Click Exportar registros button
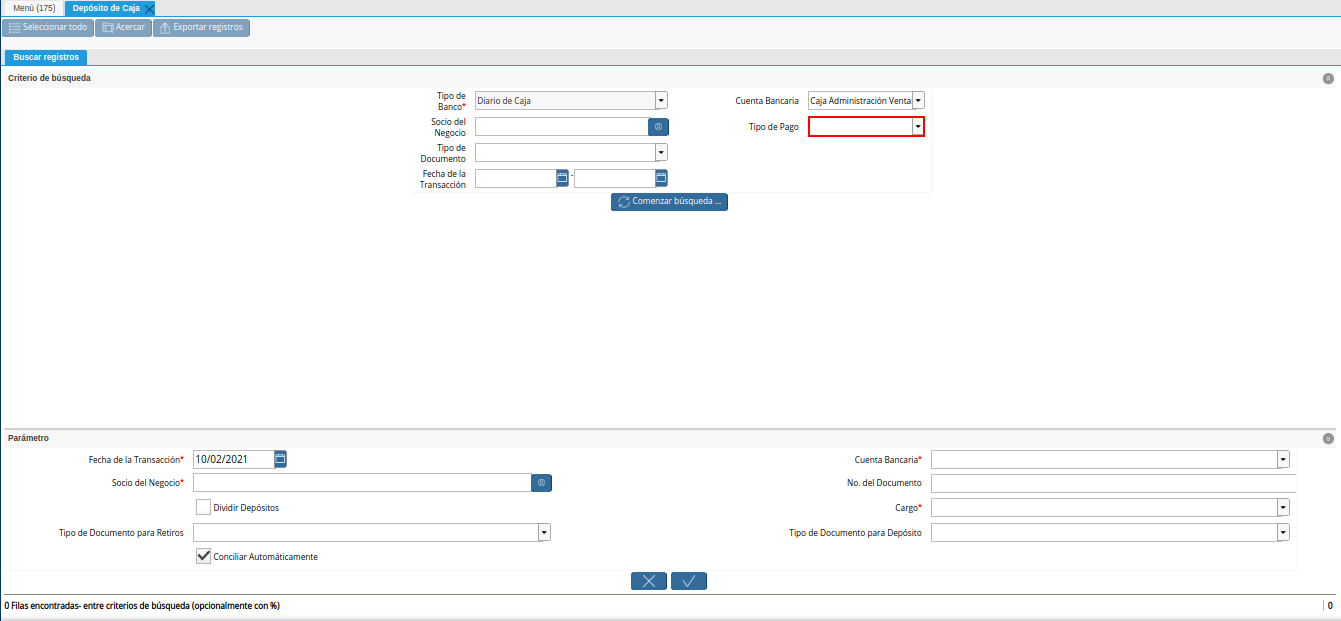 click(201, 27)
